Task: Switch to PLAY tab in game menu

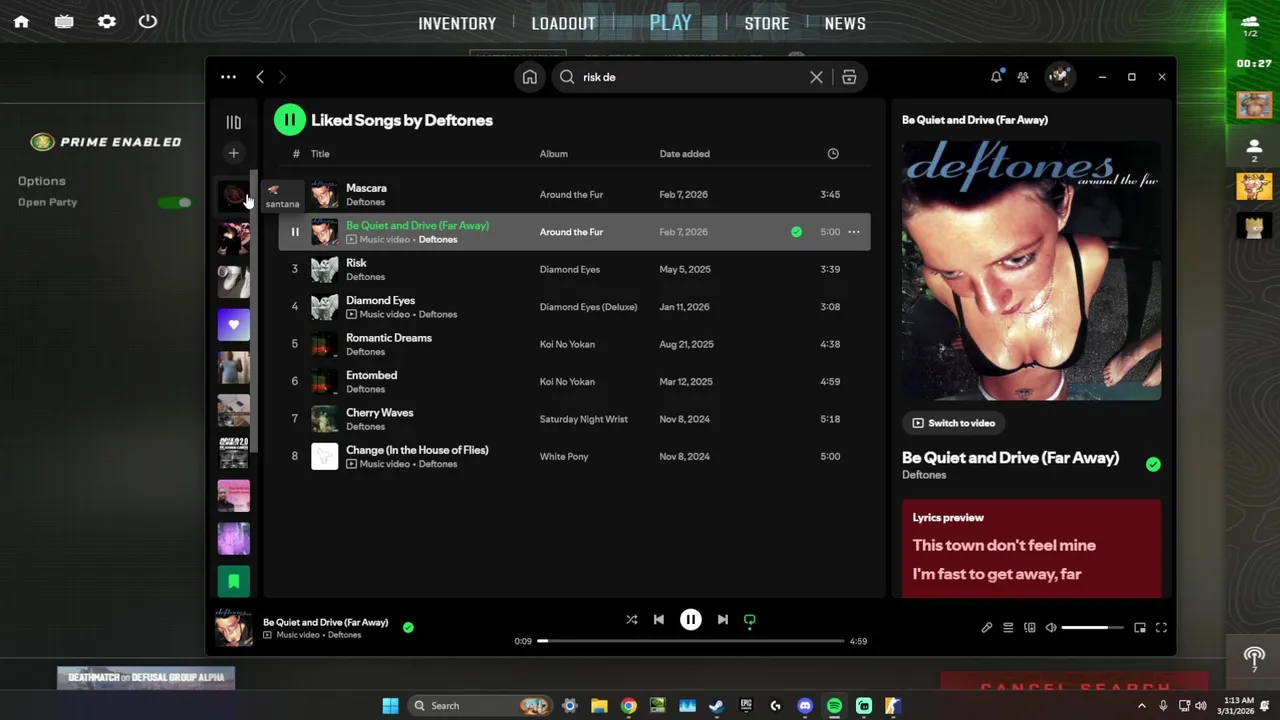Action: tap(670, 23)
